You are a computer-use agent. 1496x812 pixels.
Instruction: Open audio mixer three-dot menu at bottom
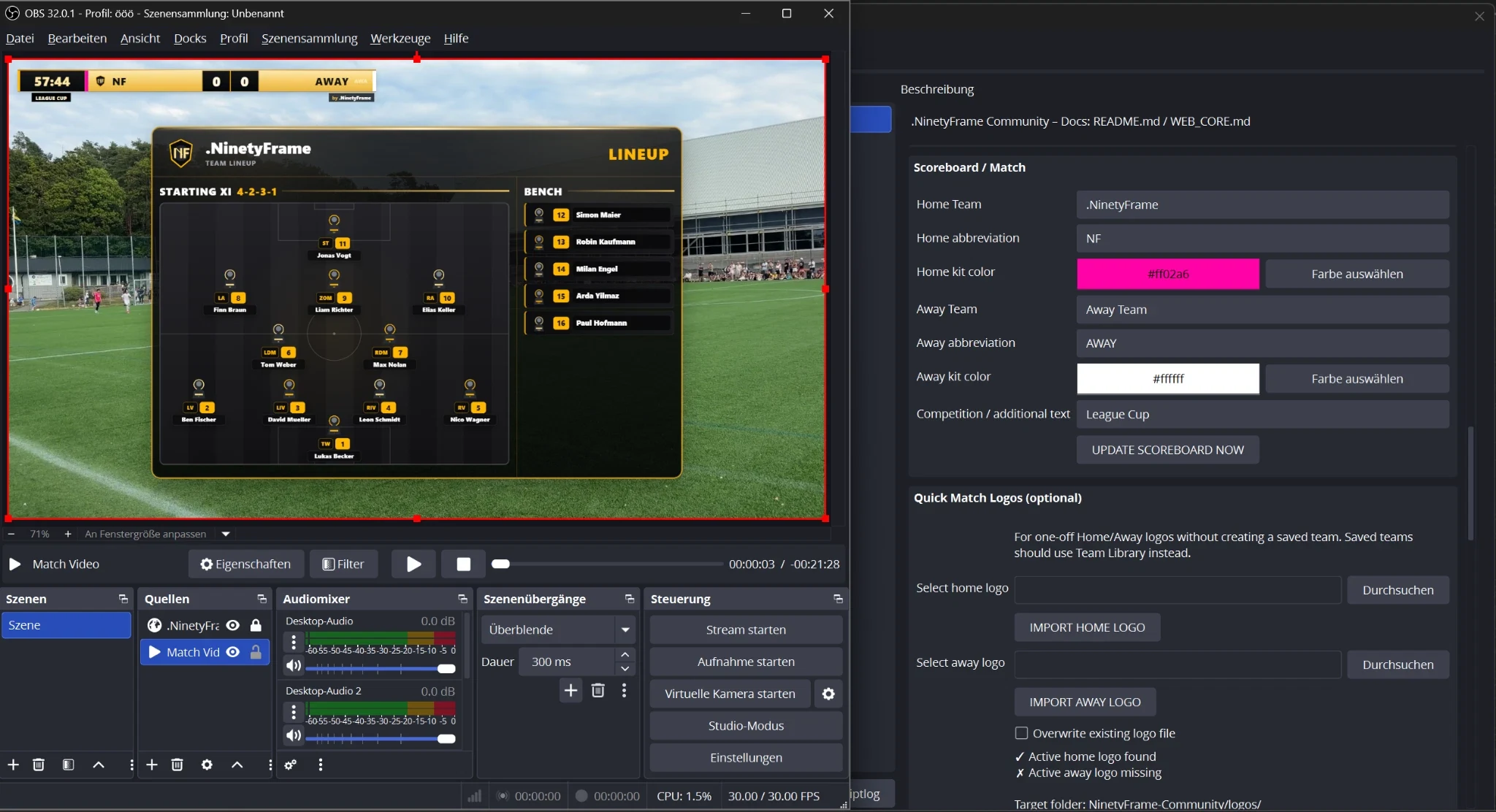pyautogui.click(x=320, y=765)
